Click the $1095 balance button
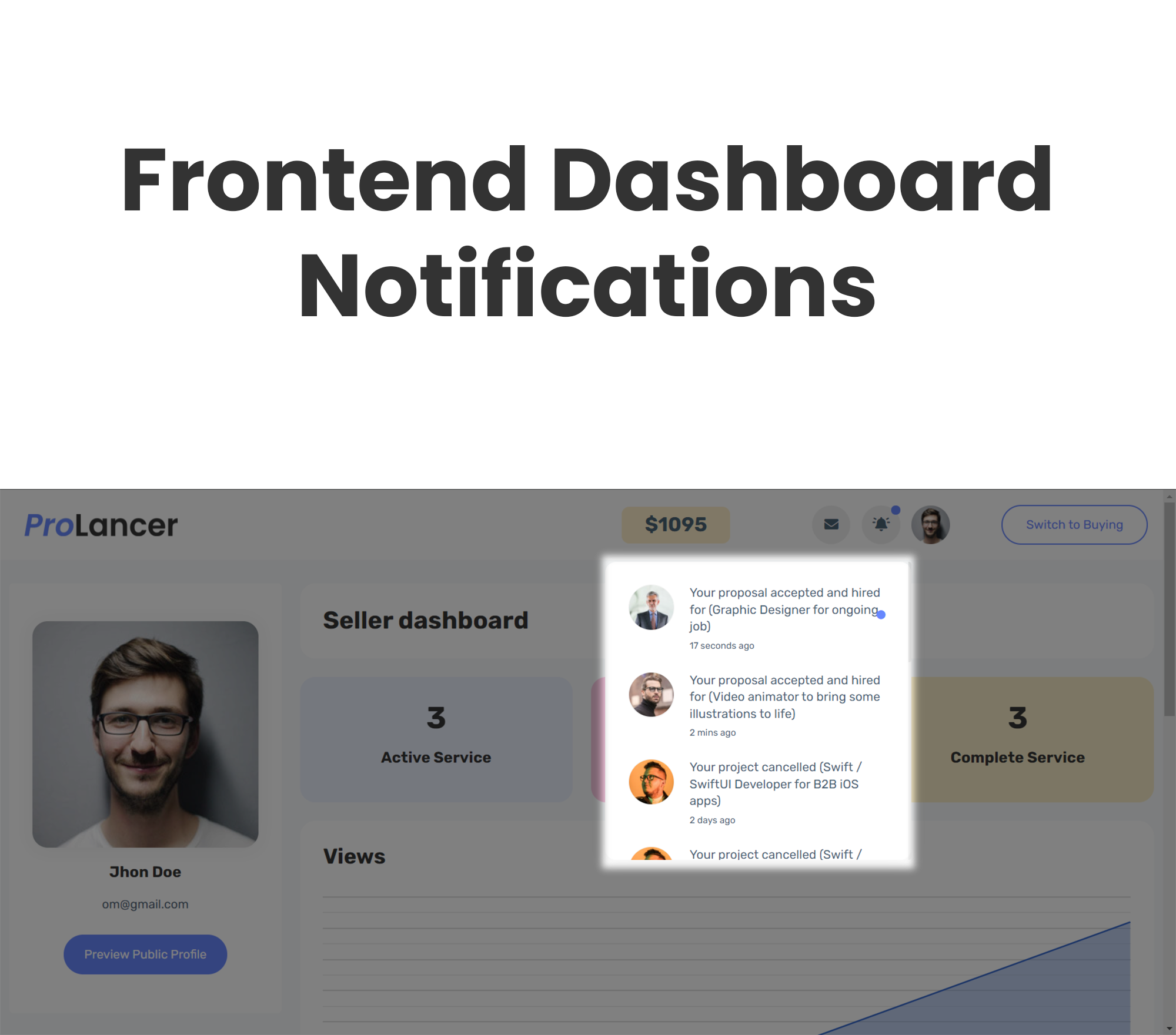 pyautogui.click(x=675, y=524)
